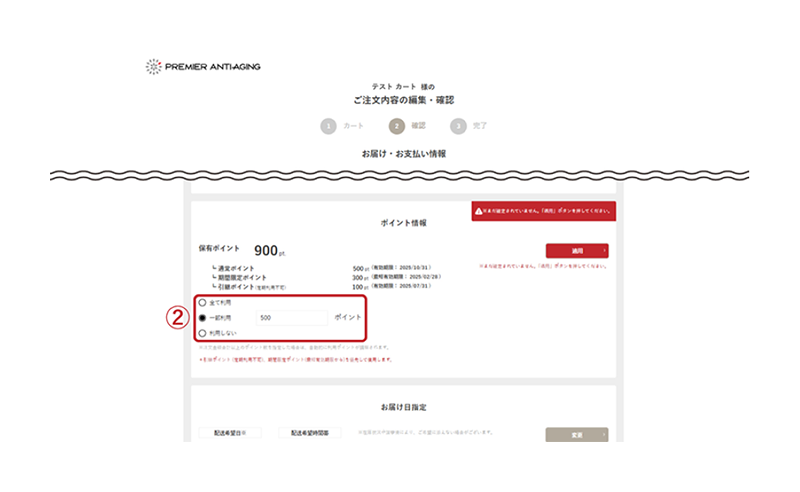Click the 100 pt 引継ポイント row value
The height and width of the screenshot is (492, 800).
(360, 287)
